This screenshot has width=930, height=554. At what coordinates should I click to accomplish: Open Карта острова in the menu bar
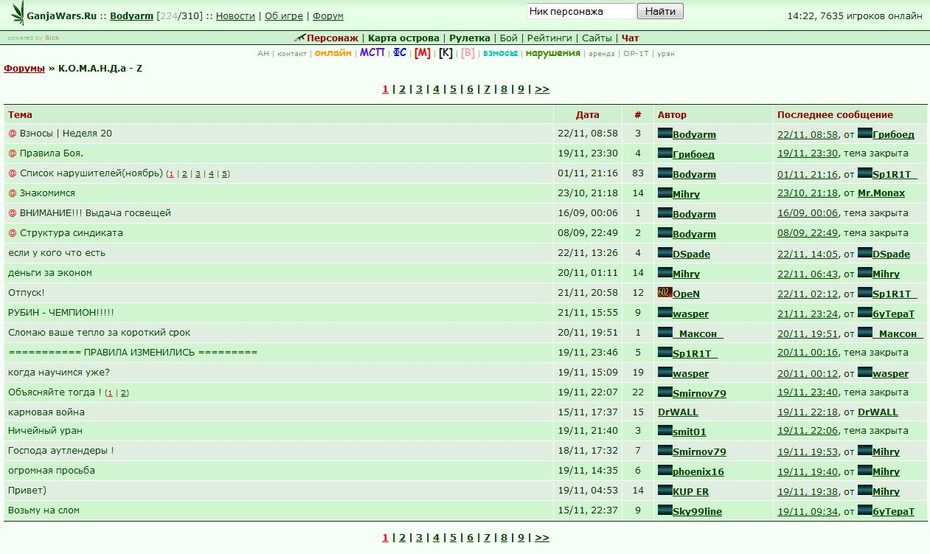tap(403, 38)
